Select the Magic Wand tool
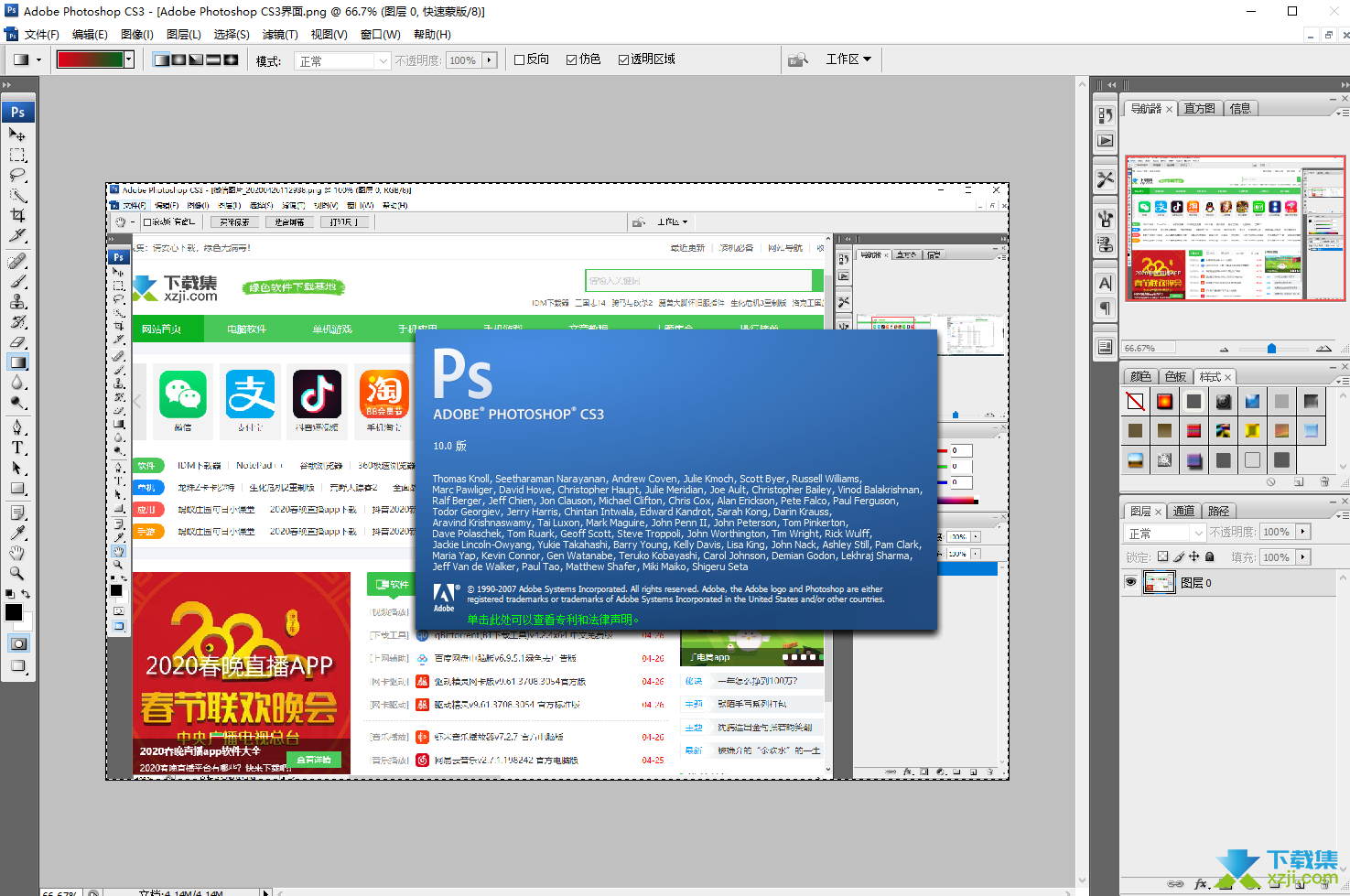The width and height of the screenshot is (1350, 896). (x=17, y=195)
